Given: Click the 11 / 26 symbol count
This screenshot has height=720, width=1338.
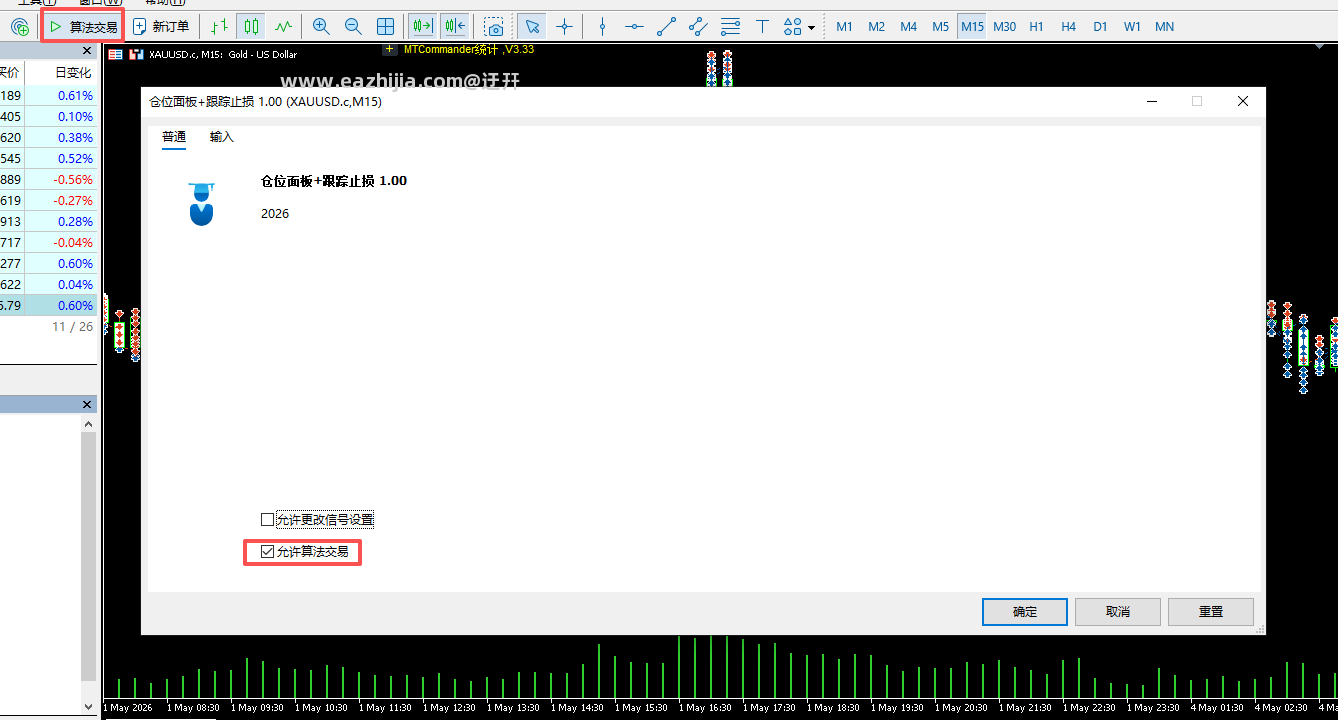Looking at the screenshot, I should (x=73, y=327).
